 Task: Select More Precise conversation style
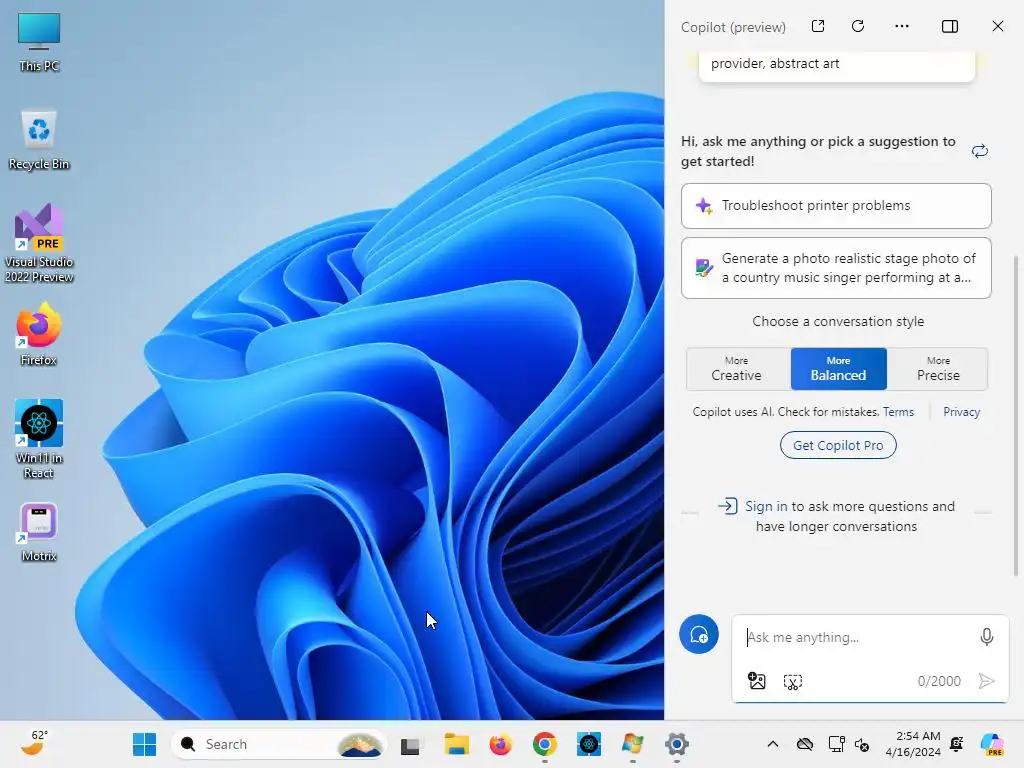(938, 369)
